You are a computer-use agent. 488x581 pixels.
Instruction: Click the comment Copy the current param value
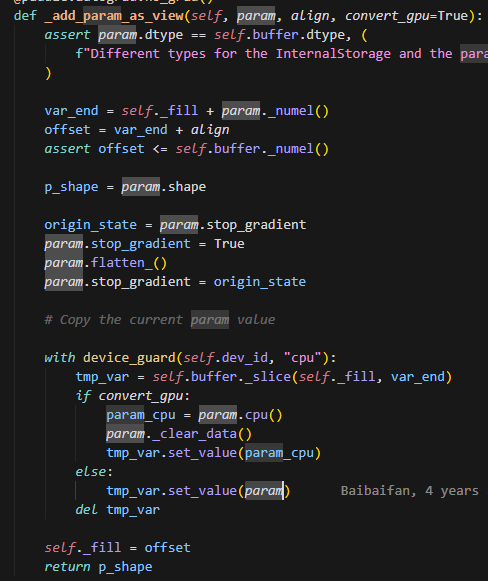pyautogui.click(x=160, y=320)
